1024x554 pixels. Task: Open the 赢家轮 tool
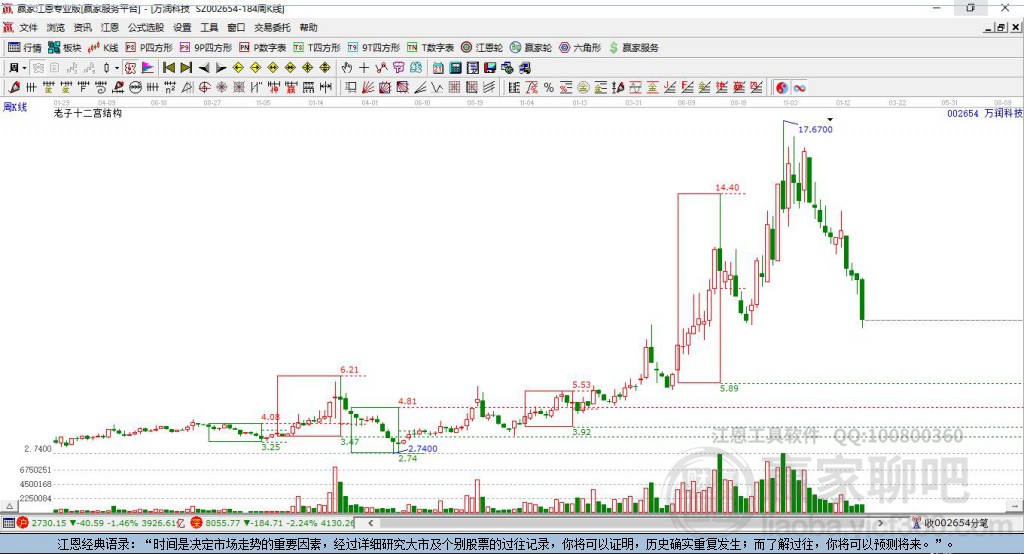click(531, 48)
